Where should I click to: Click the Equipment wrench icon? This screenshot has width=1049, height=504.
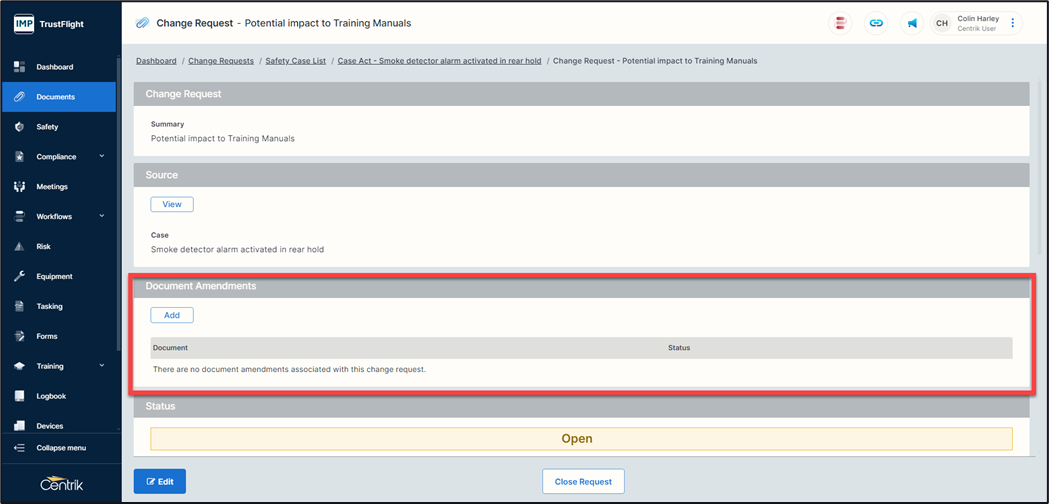(19, 276)
